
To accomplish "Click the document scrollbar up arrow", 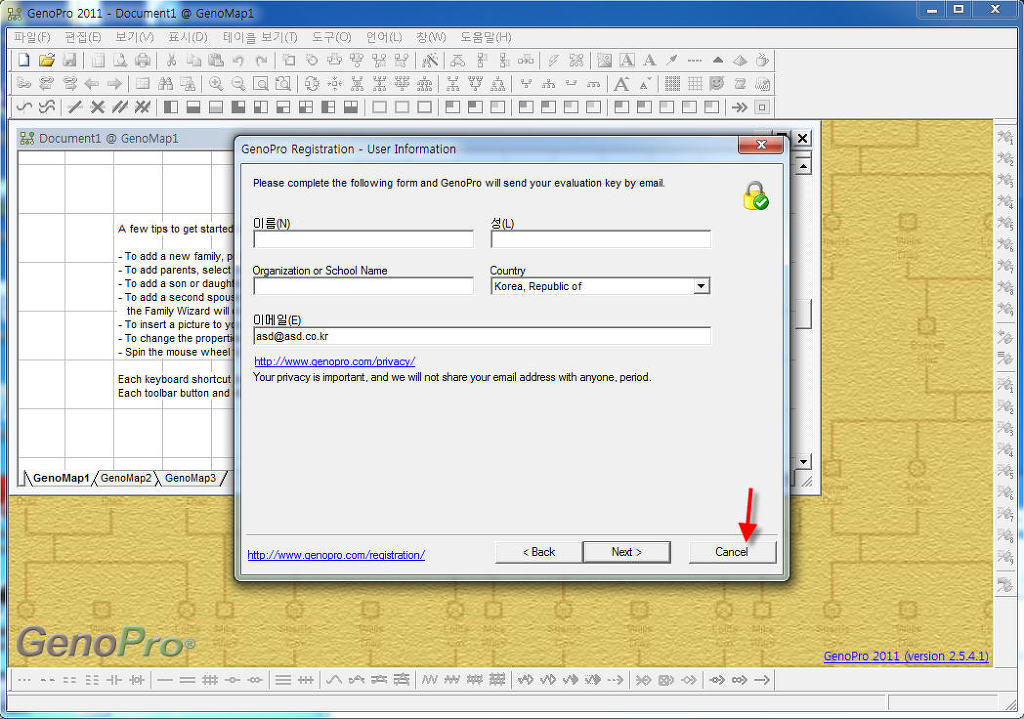I will (x=803, y=166).
